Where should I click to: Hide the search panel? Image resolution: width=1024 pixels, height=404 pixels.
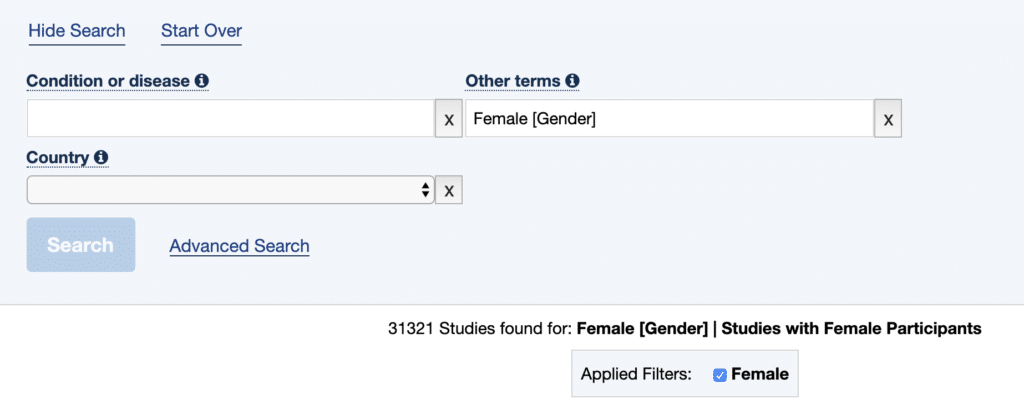76,31
